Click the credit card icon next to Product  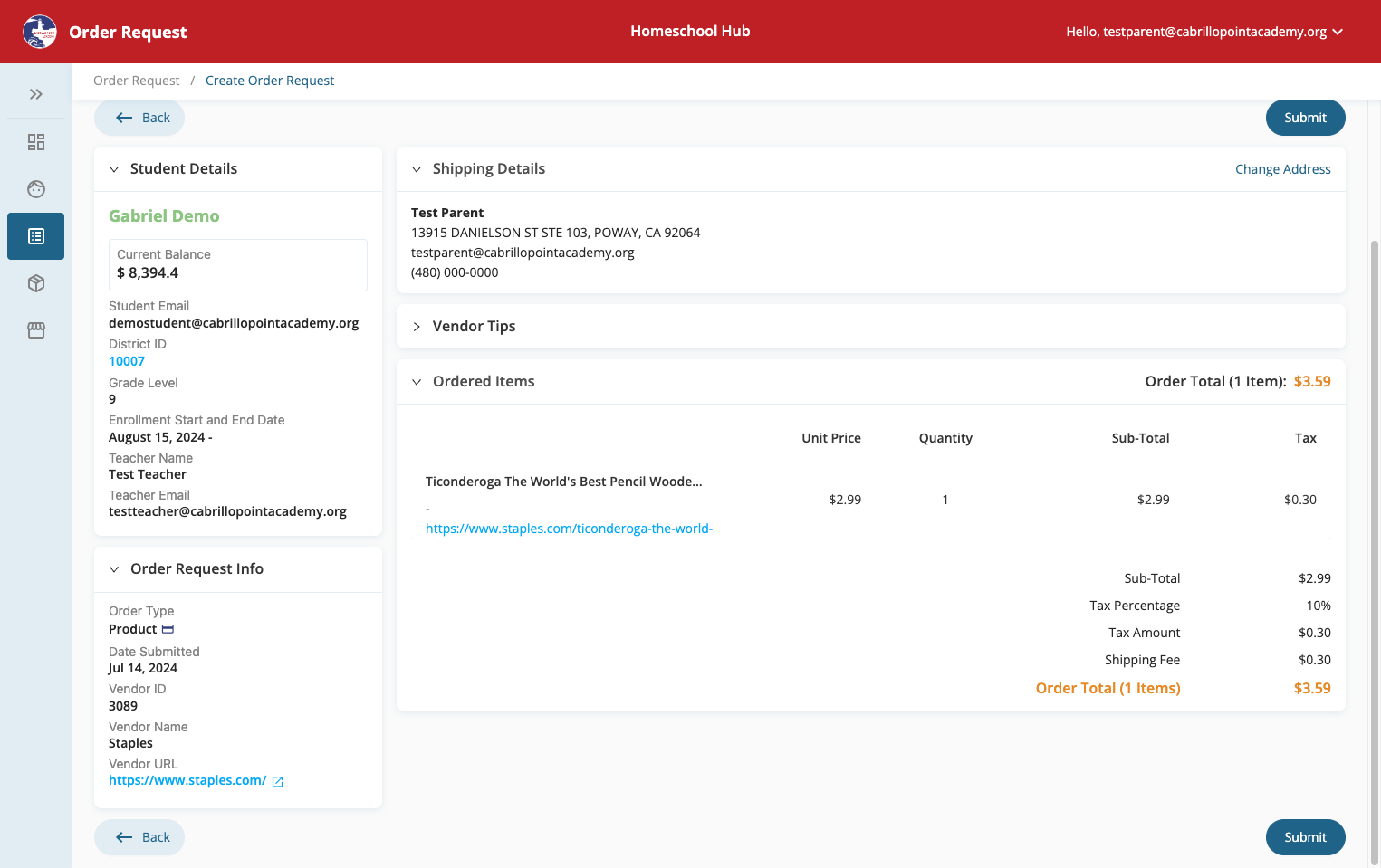(x=168, y=629)
